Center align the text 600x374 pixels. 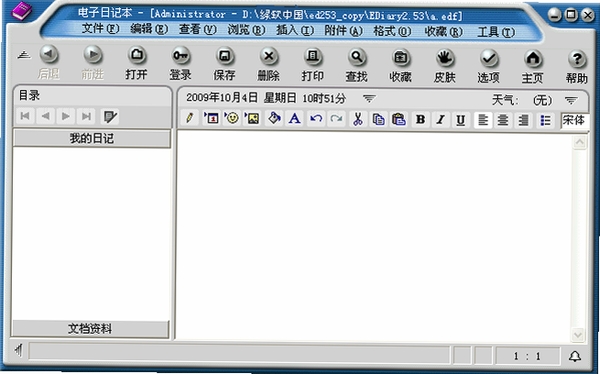[503, 120]
